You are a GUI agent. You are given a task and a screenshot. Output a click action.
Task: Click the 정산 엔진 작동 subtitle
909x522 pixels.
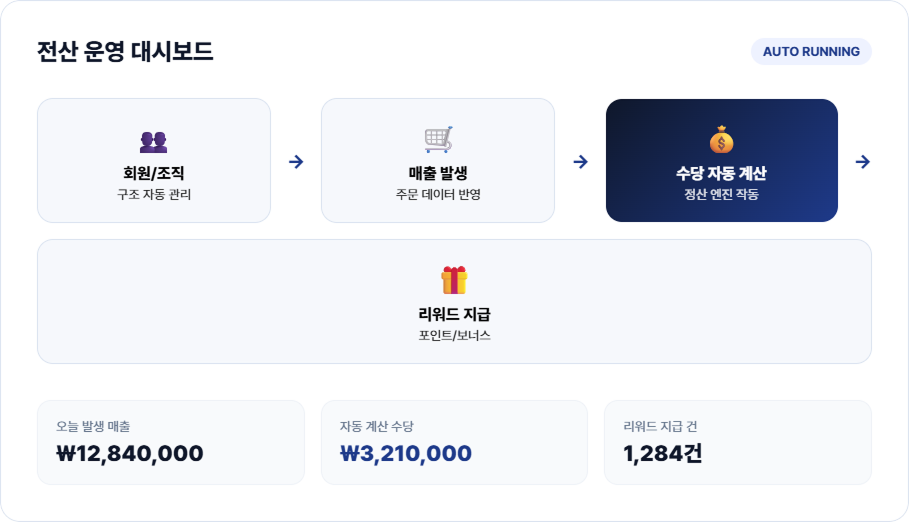[722, 194]
